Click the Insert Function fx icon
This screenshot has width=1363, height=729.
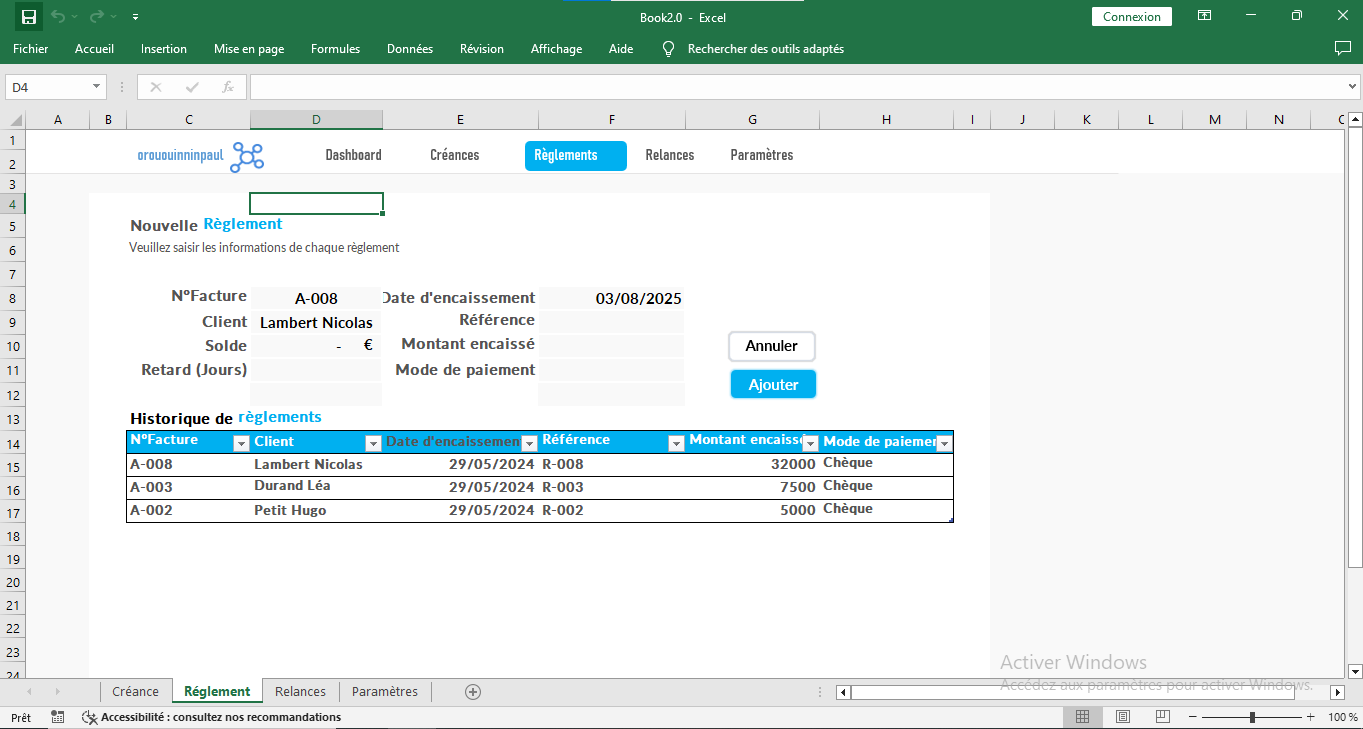228,87
